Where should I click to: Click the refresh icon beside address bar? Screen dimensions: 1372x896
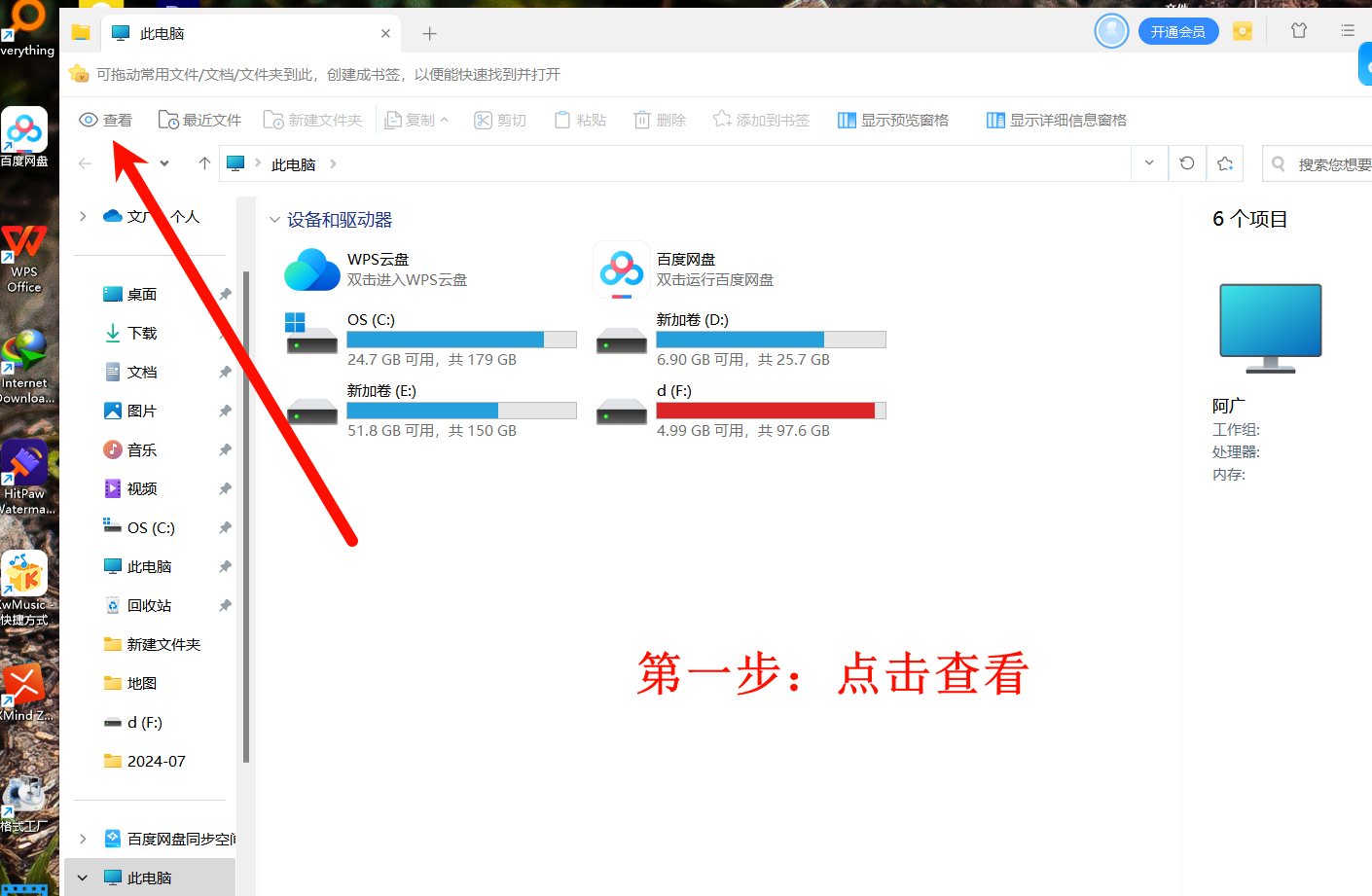1186,163
